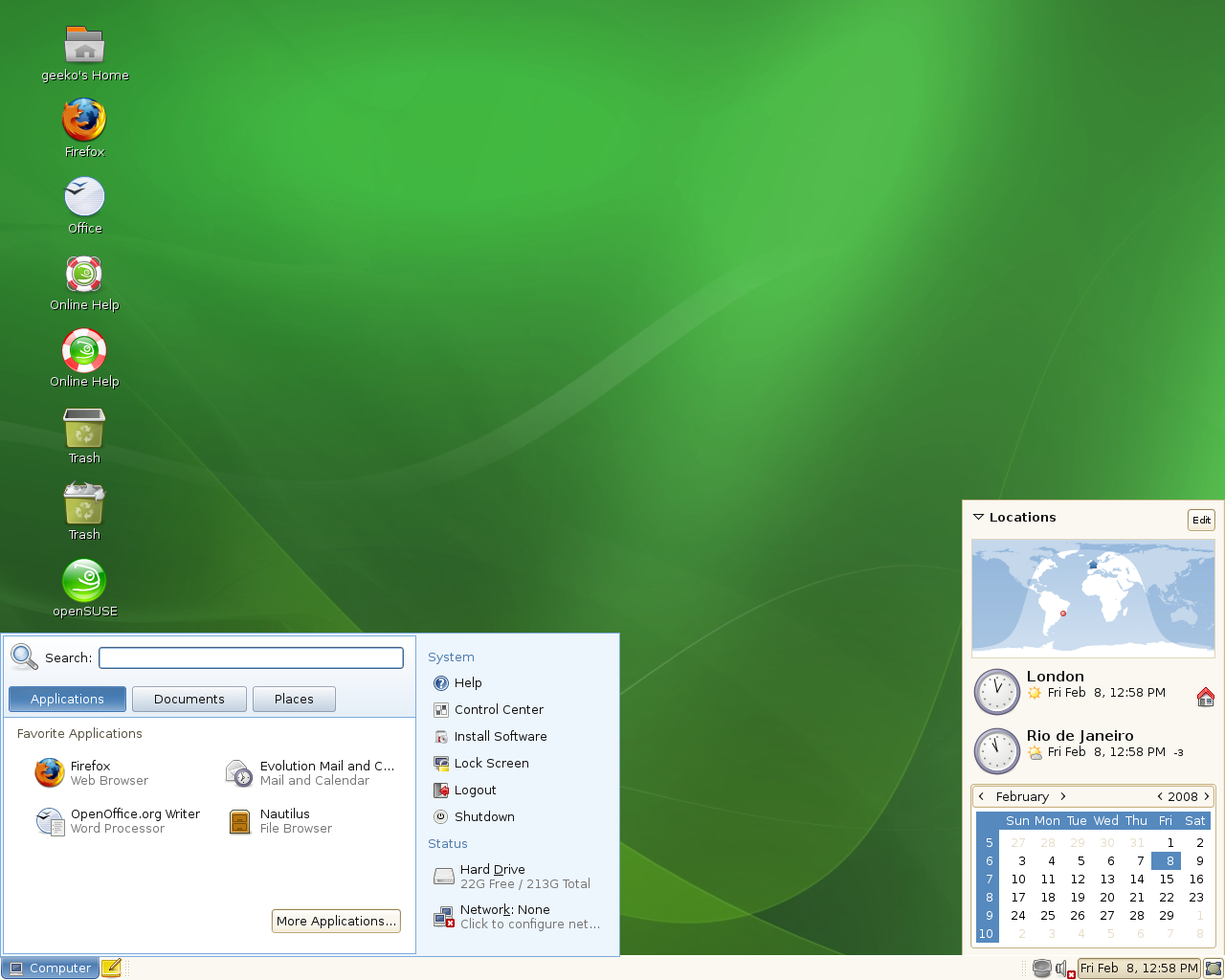
Task: Advance the calendar to March
Action: tap(1063, 796)
